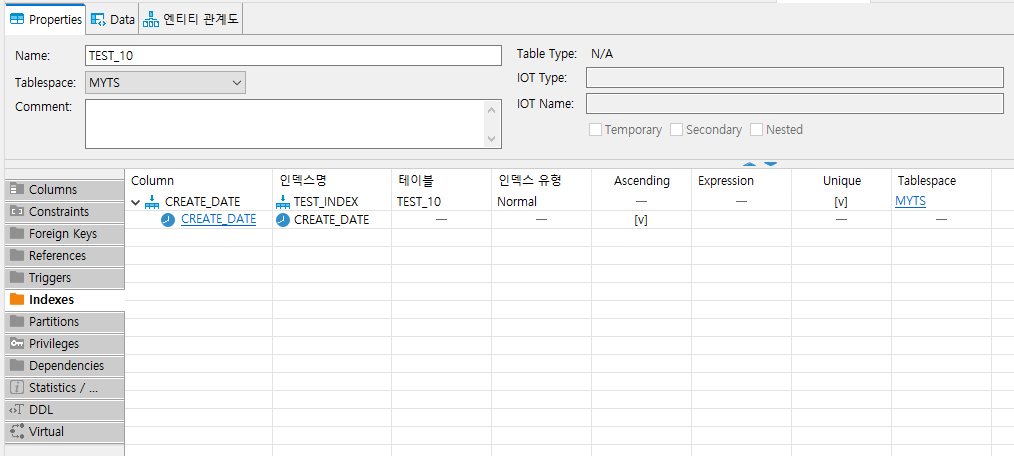
Task: Open the Statistics section
Action: click(65, 387)
